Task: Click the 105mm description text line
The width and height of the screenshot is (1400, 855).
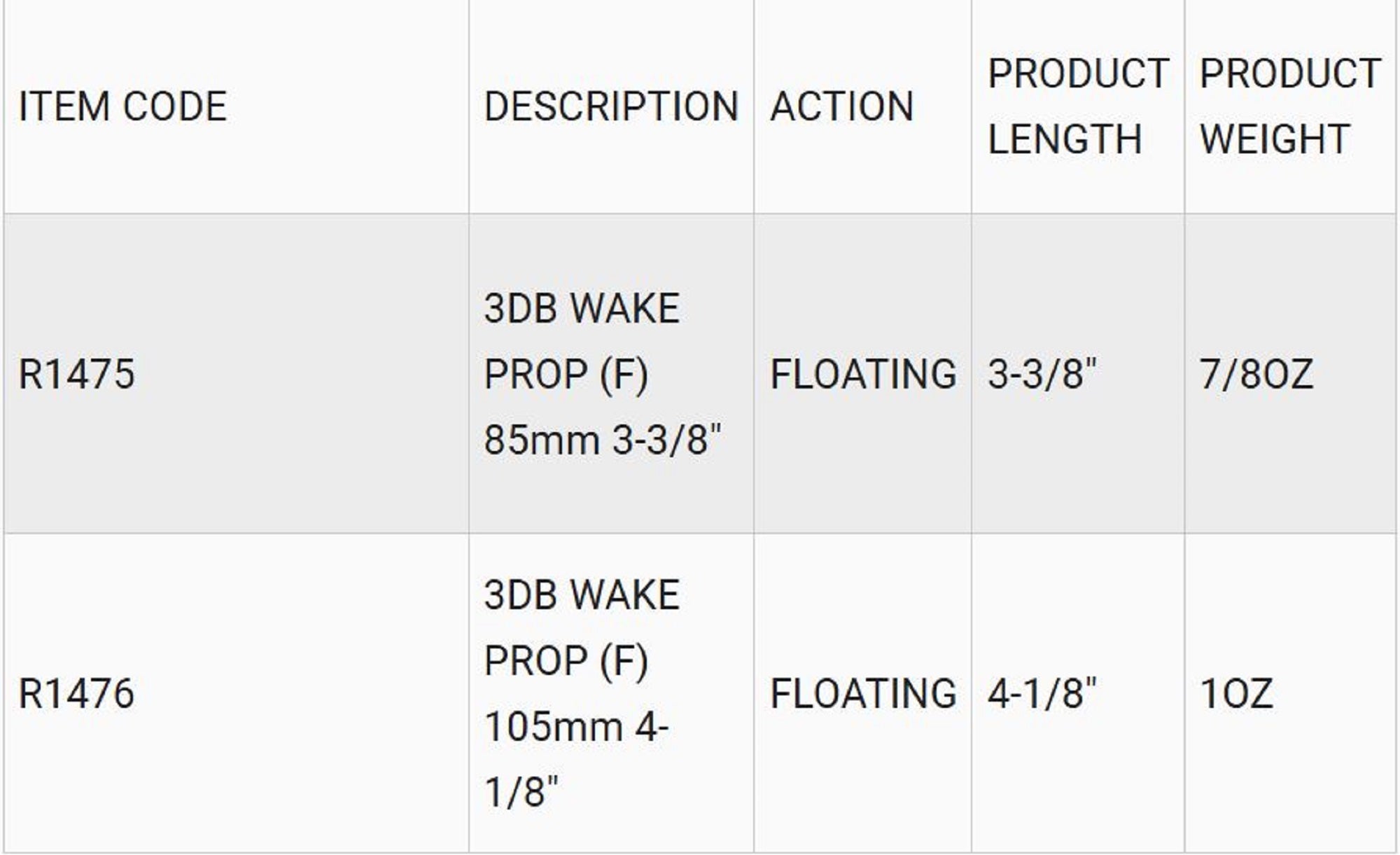Action: click(x=576, y=726)
